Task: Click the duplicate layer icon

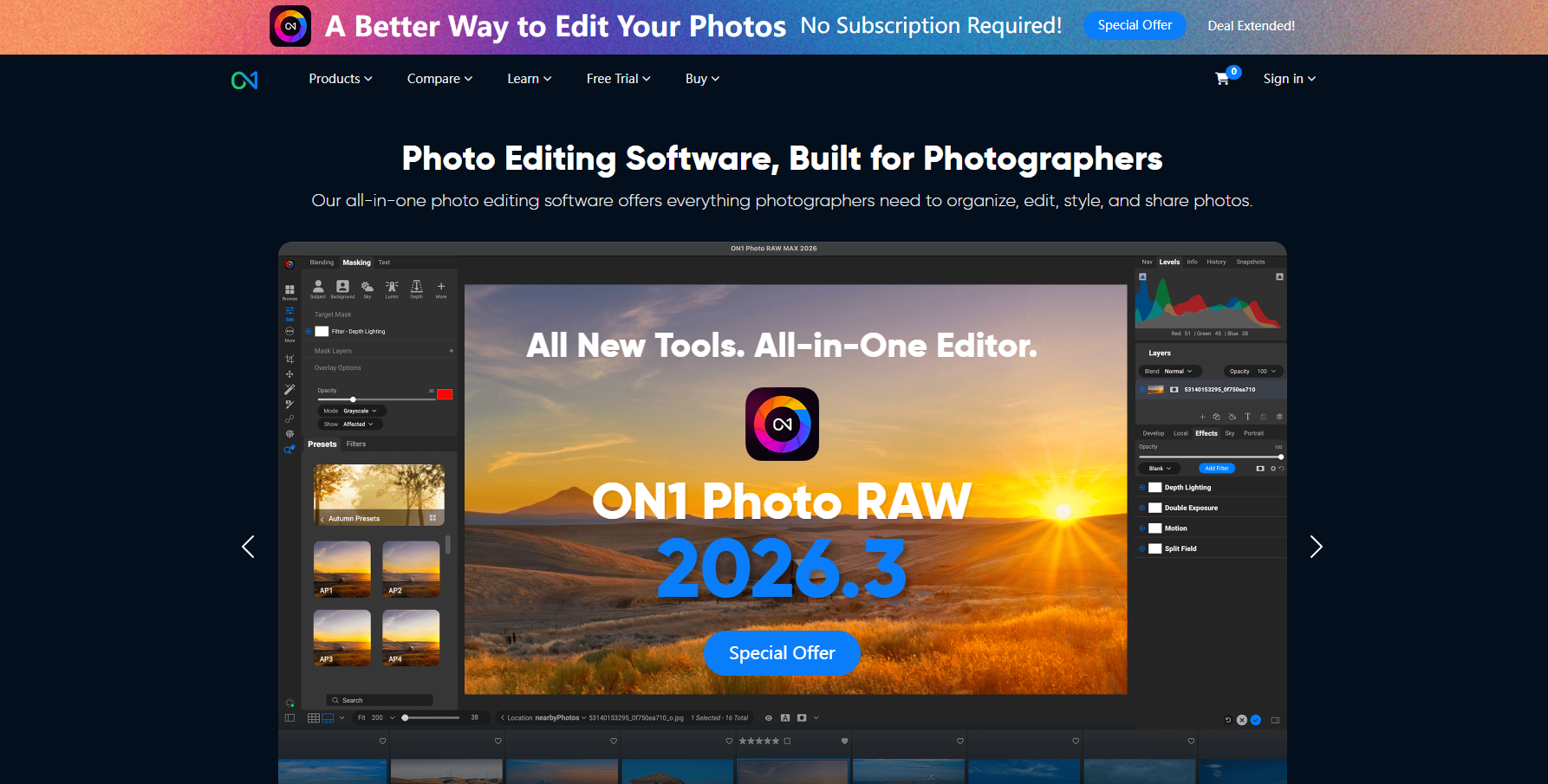Action: coord(1217,417)
